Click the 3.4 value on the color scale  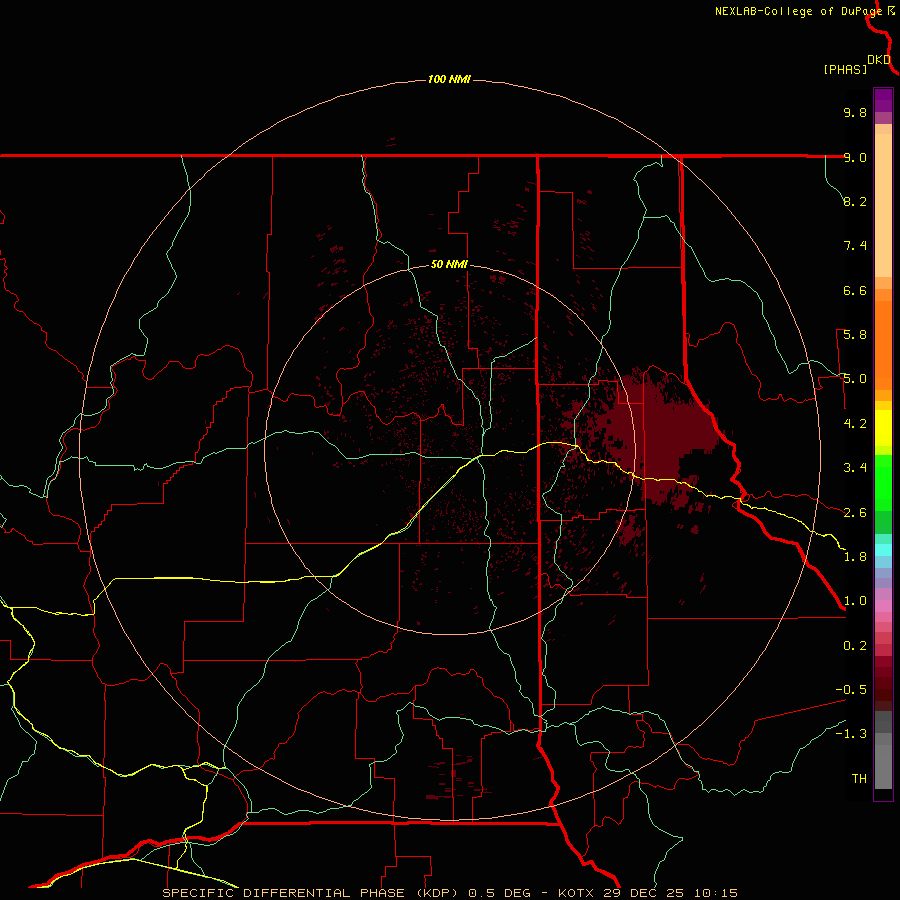coord(855,468)
